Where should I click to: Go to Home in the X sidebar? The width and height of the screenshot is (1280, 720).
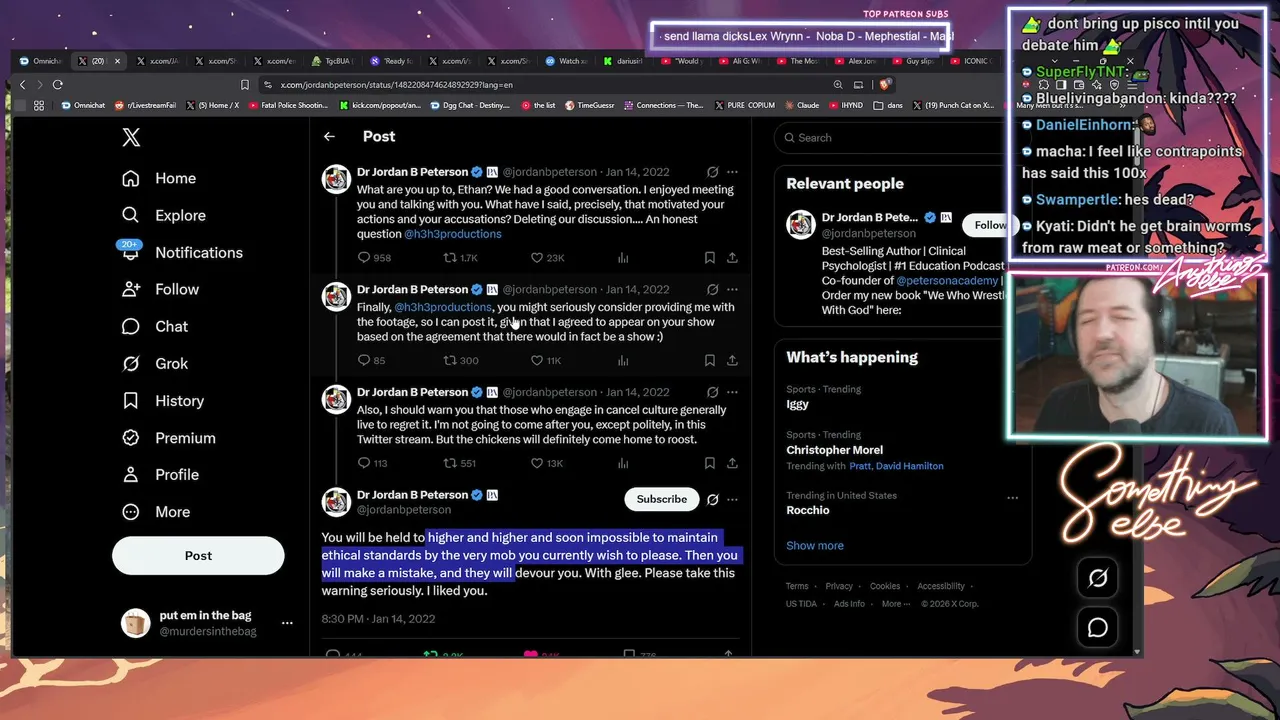pos(159,178)
